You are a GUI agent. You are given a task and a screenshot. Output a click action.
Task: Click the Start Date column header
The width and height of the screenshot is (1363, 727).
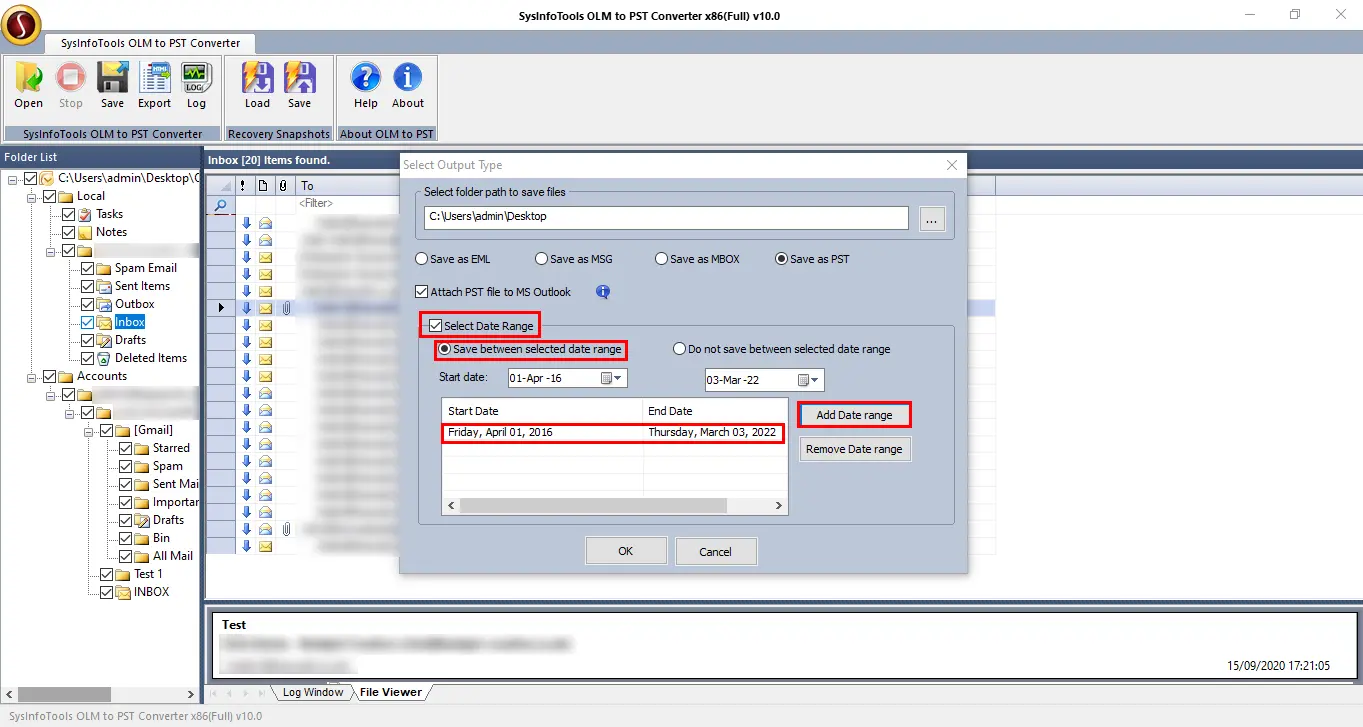coord(543,411)
